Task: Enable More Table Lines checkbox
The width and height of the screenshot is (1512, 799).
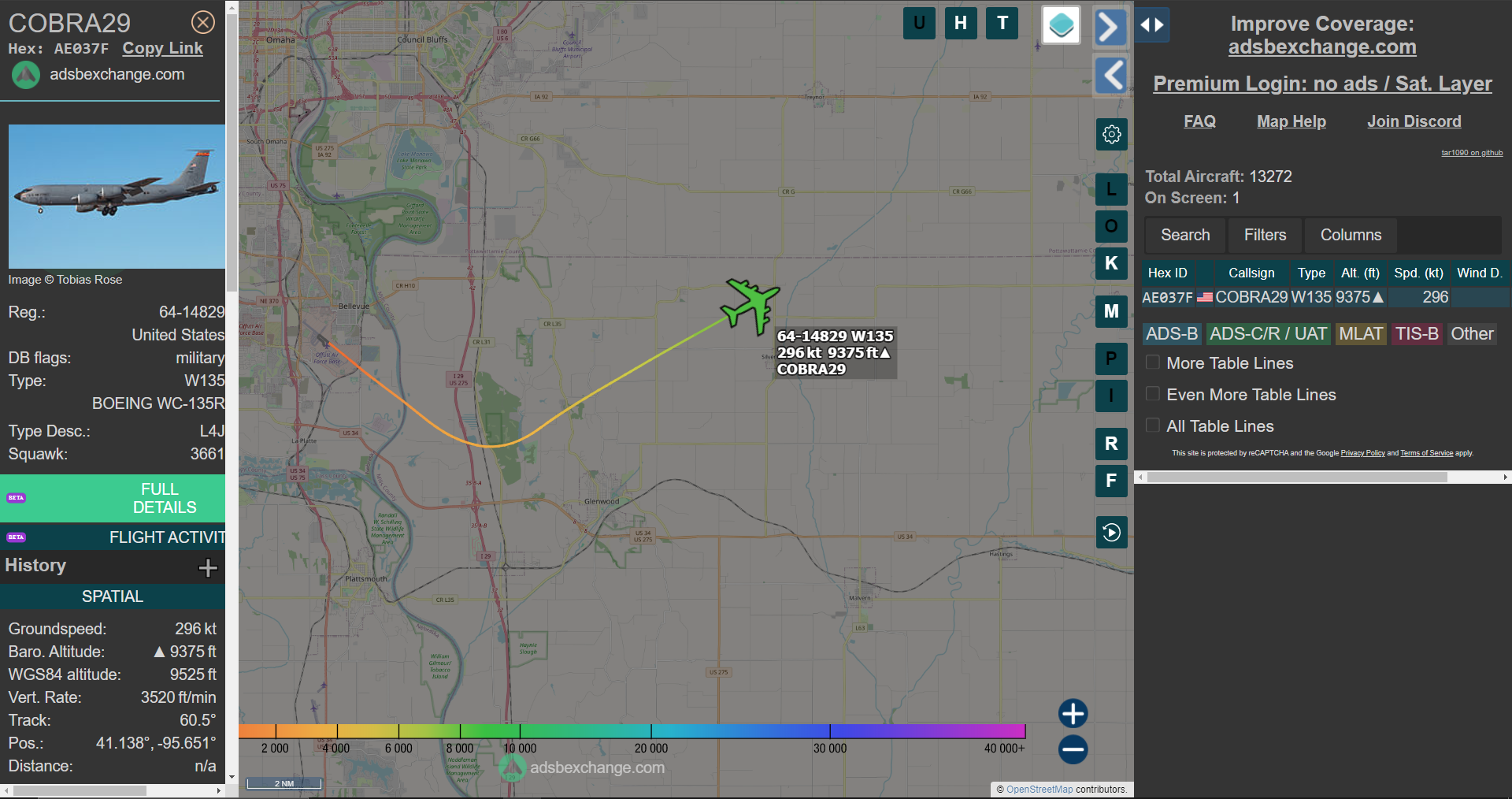Action: click(x=1153, y=362)
